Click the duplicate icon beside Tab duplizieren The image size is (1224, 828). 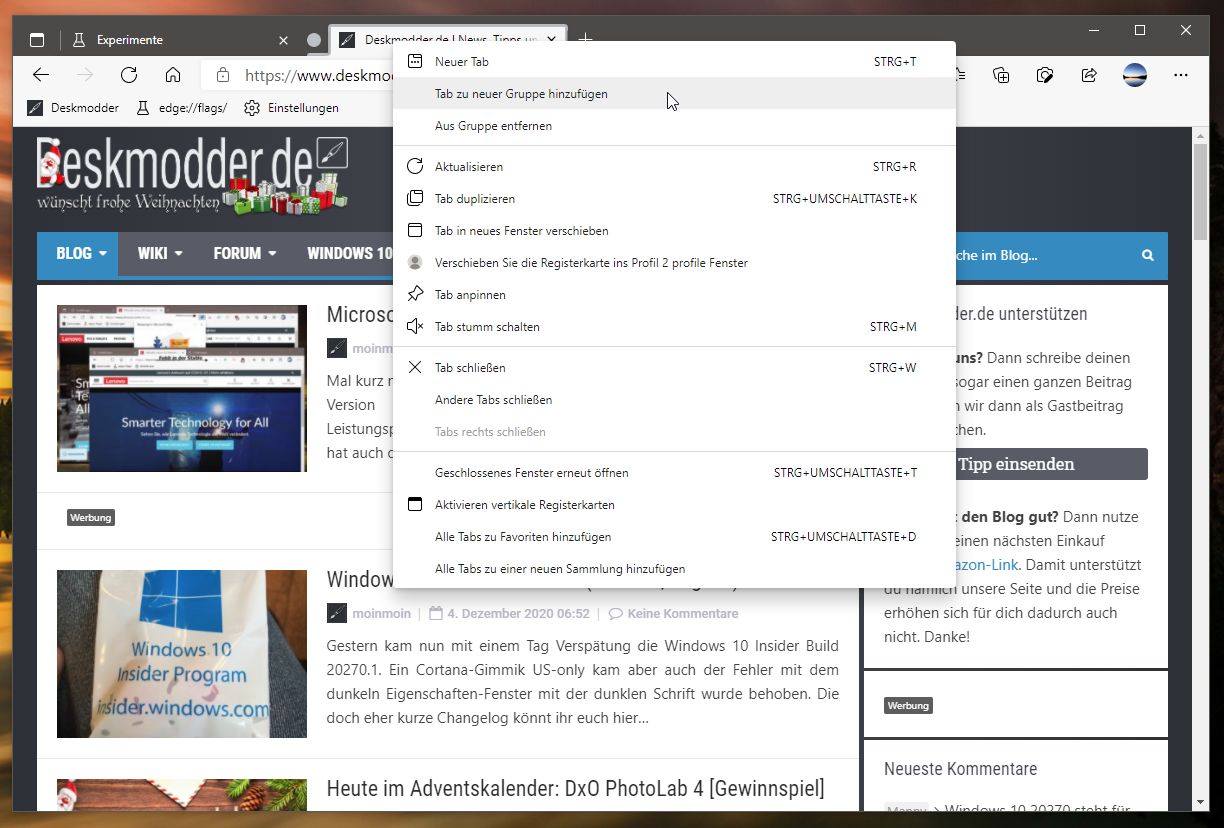coord(415,199)
